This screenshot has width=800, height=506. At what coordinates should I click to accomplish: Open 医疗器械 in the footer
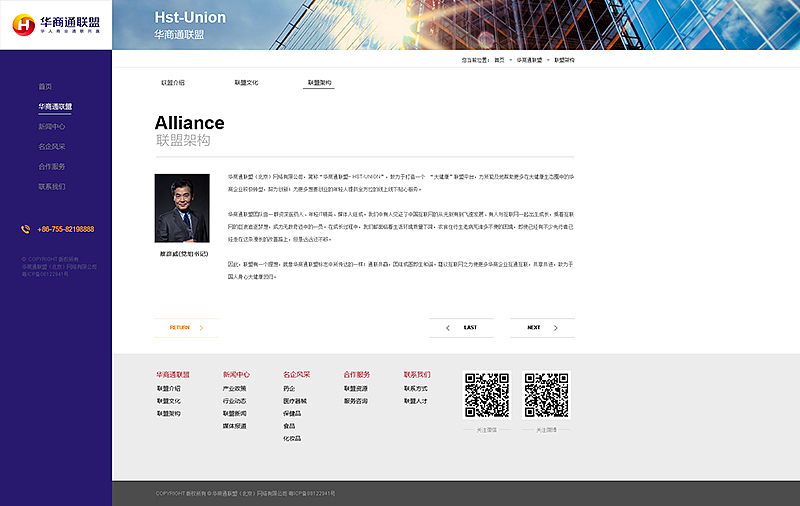coord(295,401)
